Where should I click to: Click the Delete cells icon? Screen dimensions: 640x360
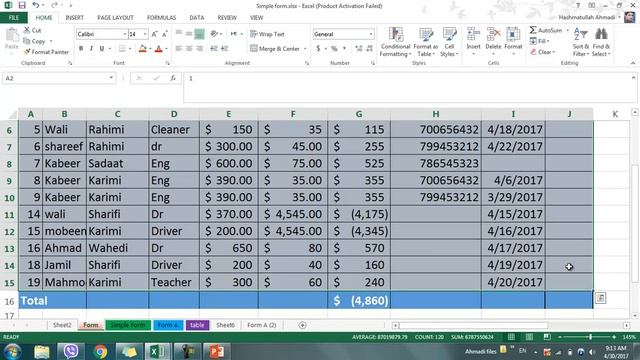pyautogui.click(x=493, y=34)
